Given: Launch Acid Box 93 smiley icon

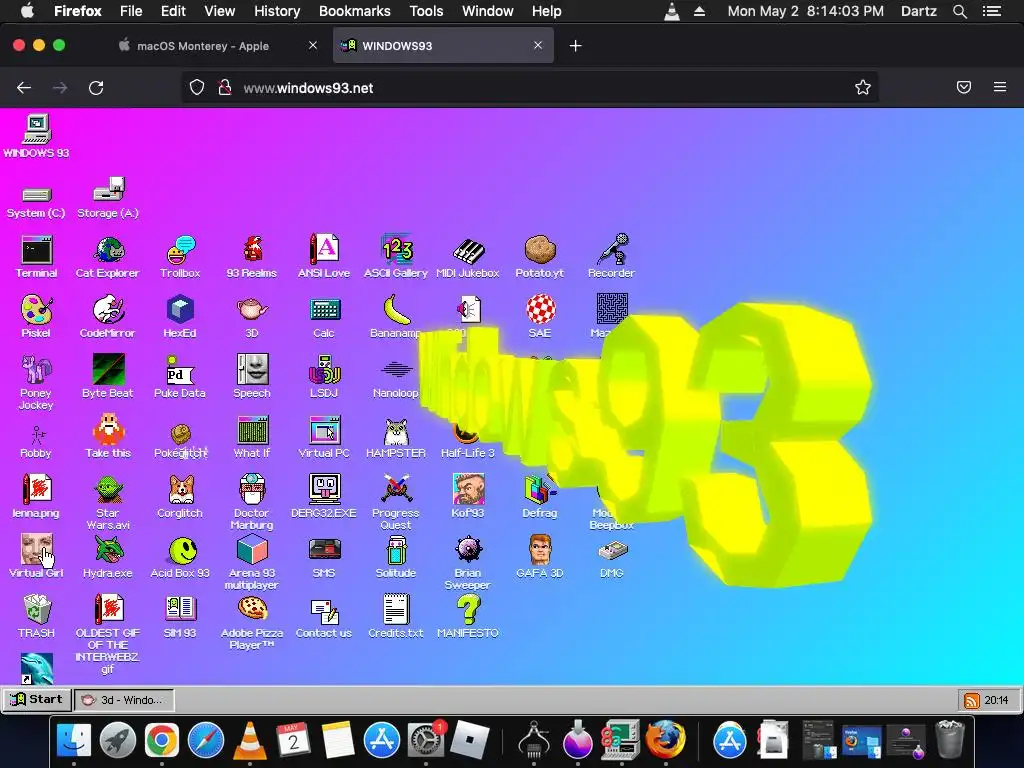Looking at the screenshot, I should click(182, 551).
